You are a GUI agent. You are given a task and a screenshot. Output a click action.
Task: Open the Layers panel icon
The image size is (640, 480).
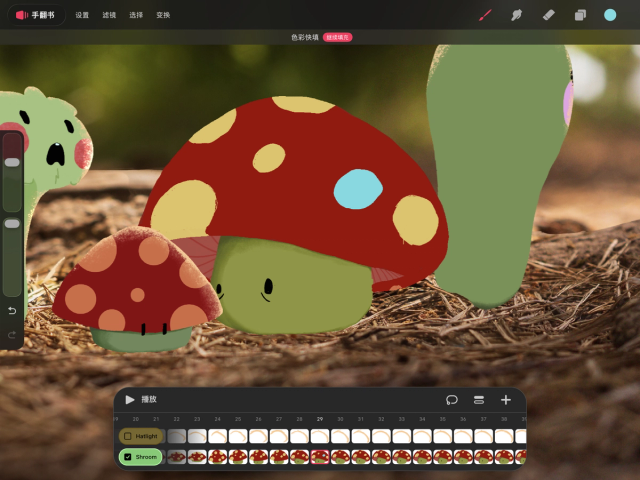point(579,15)
